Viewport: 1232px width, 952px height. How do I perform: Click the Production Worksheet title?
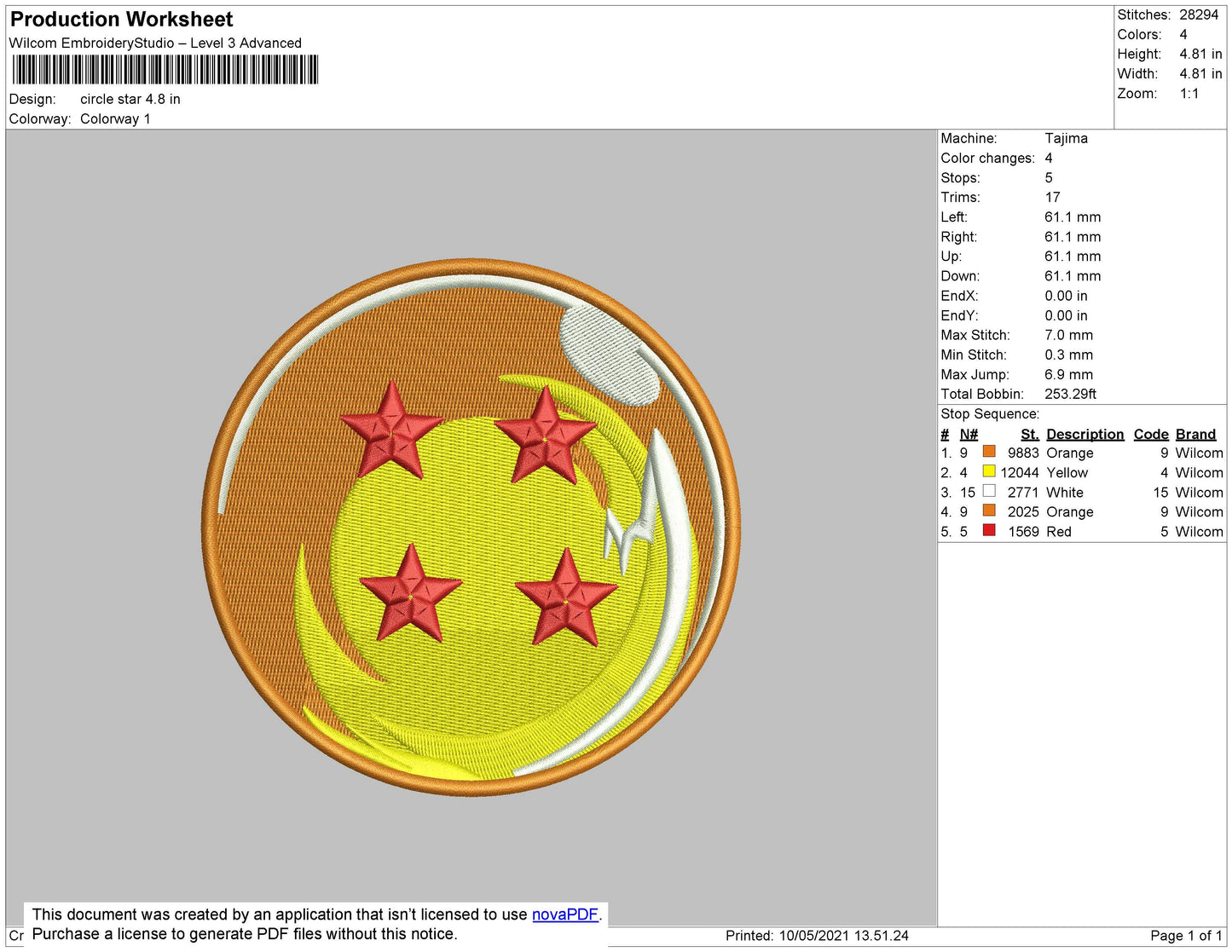point(121,20)
